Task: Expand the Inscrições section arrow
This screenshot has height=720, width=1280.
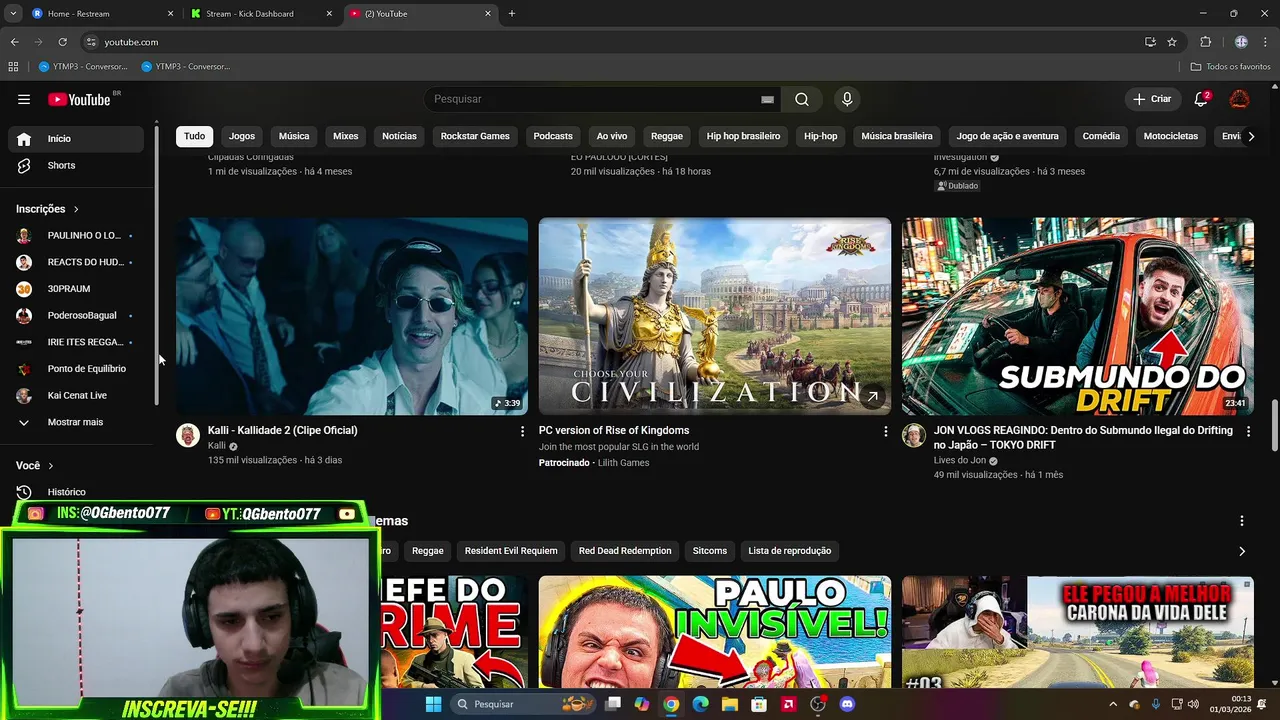Action: click(x=76, y=209)
